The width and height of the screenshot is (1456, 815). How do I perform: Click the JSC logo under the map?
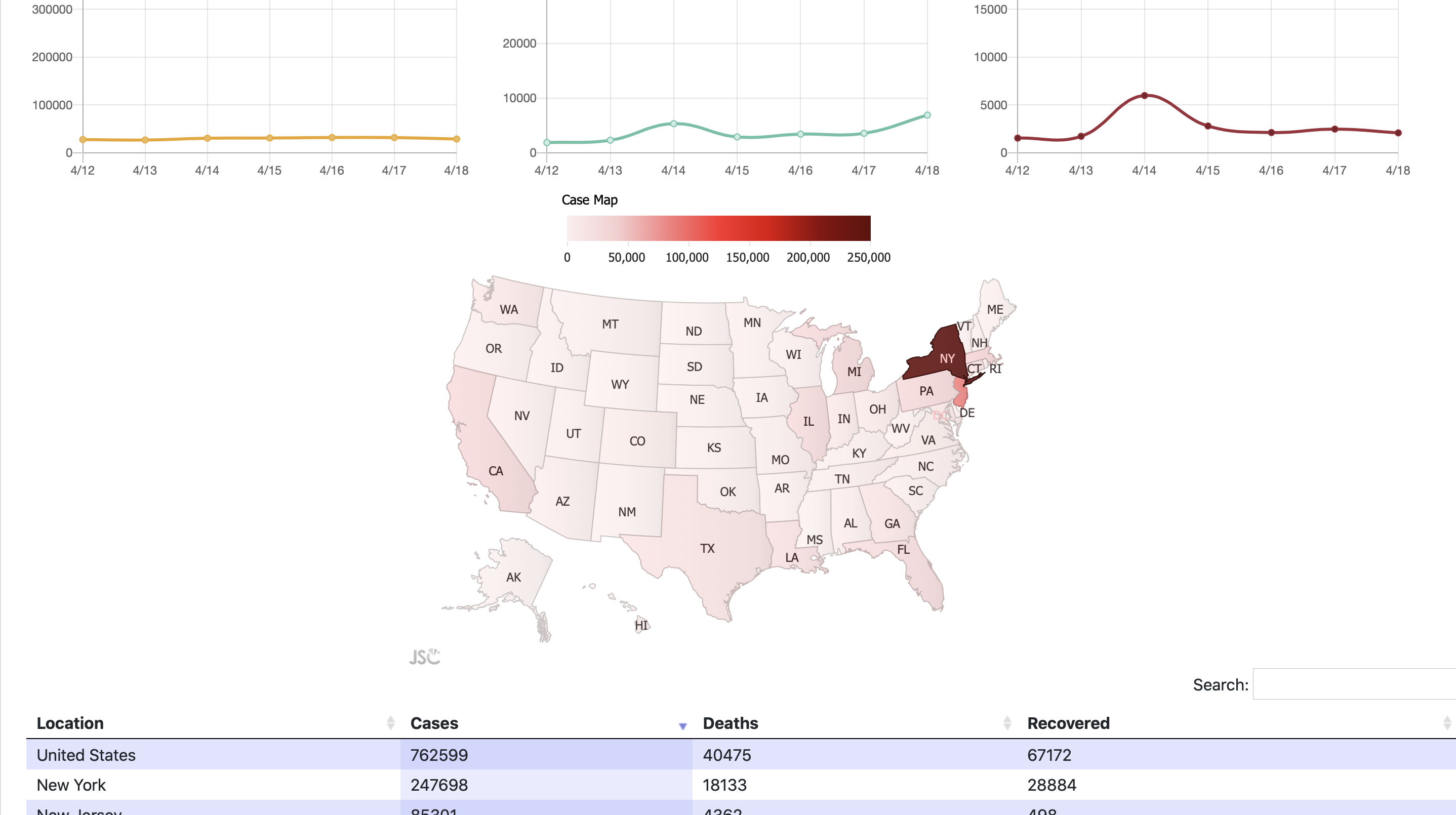point(425,657)
